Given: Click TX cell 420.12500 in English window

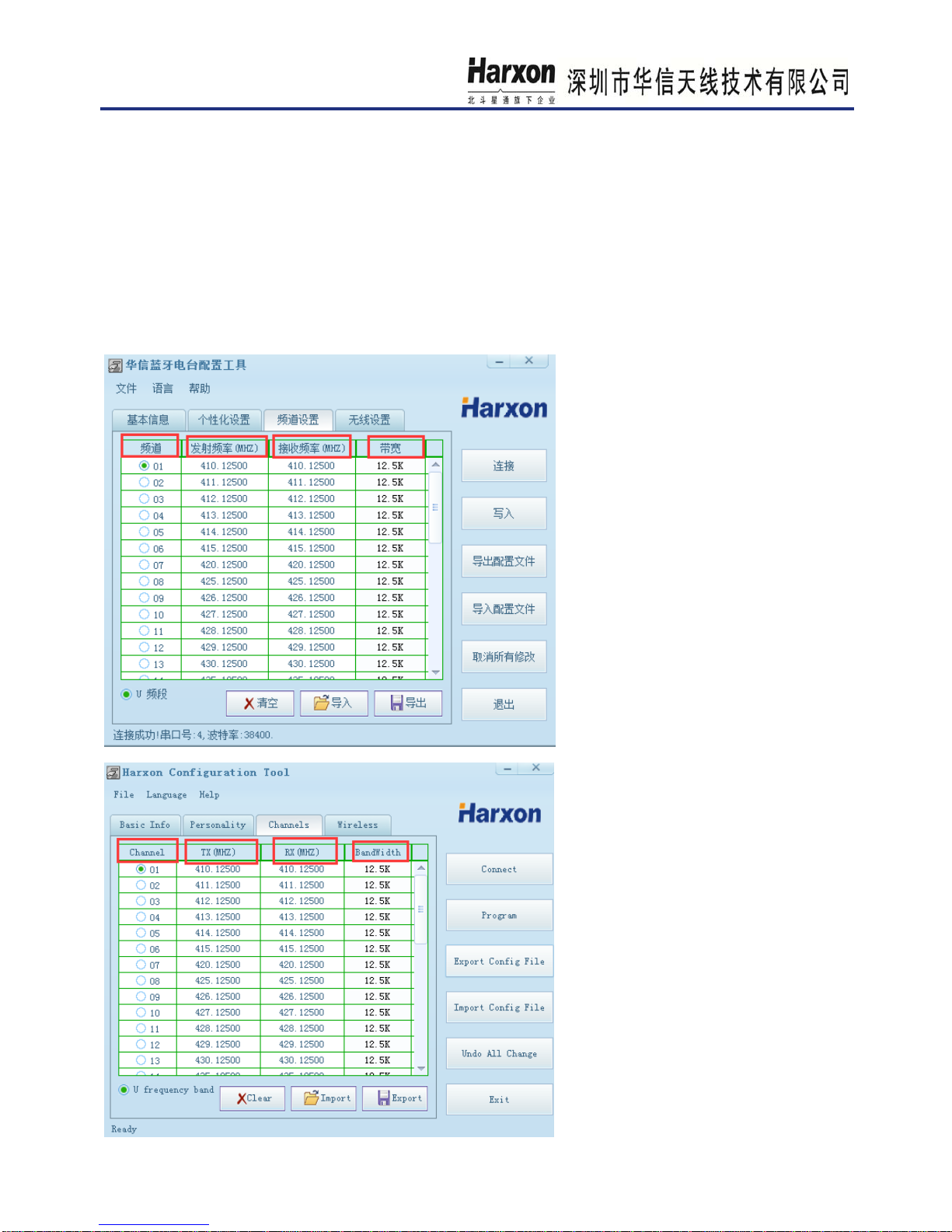Looking at the screenshot, I should click(218, 965).
